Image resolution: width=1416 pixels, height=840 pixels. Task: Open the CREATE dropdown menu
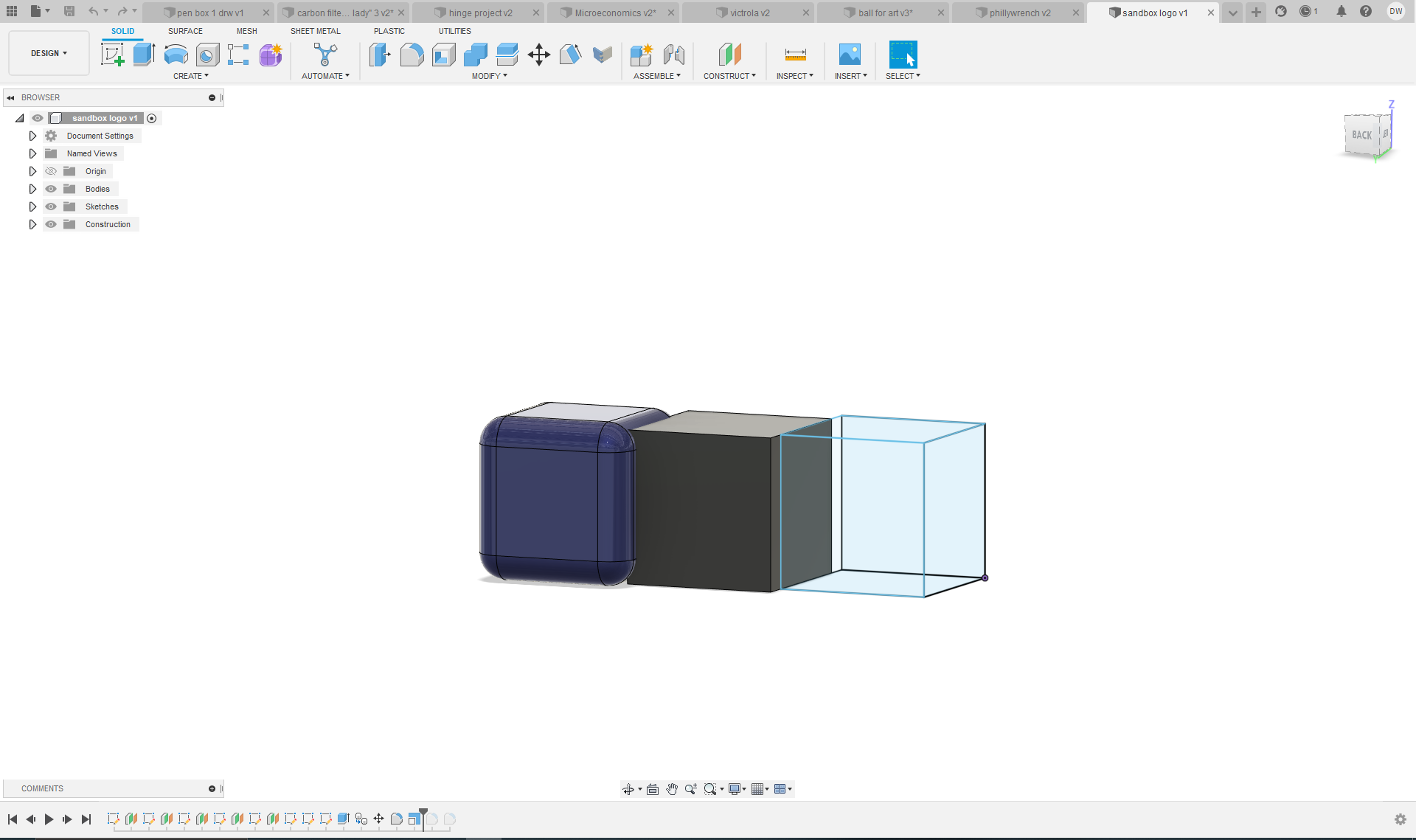point(189,76)
